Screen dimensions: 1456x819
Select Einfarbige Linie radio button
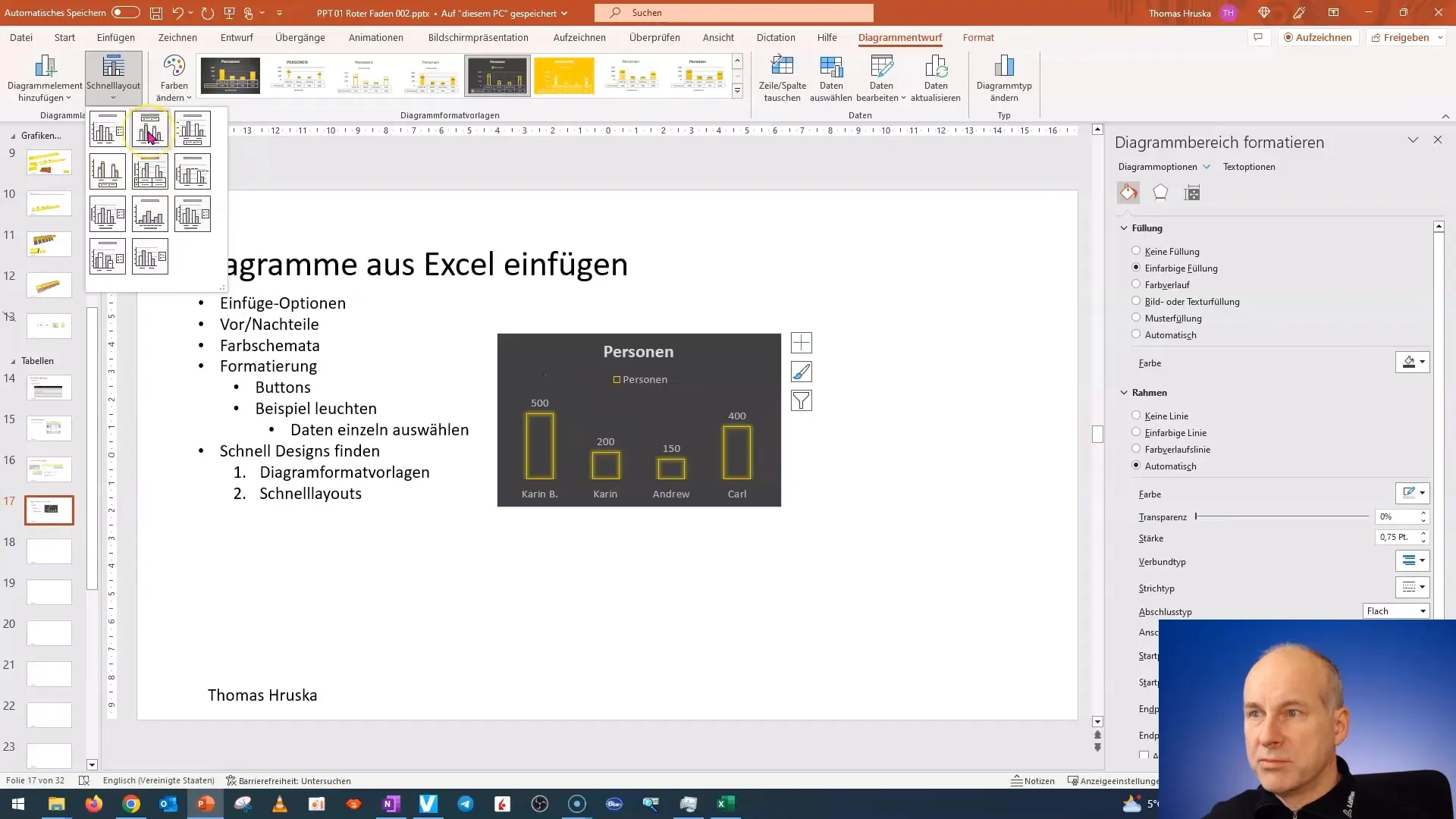pyautogui.click(x=1135, y=432)
